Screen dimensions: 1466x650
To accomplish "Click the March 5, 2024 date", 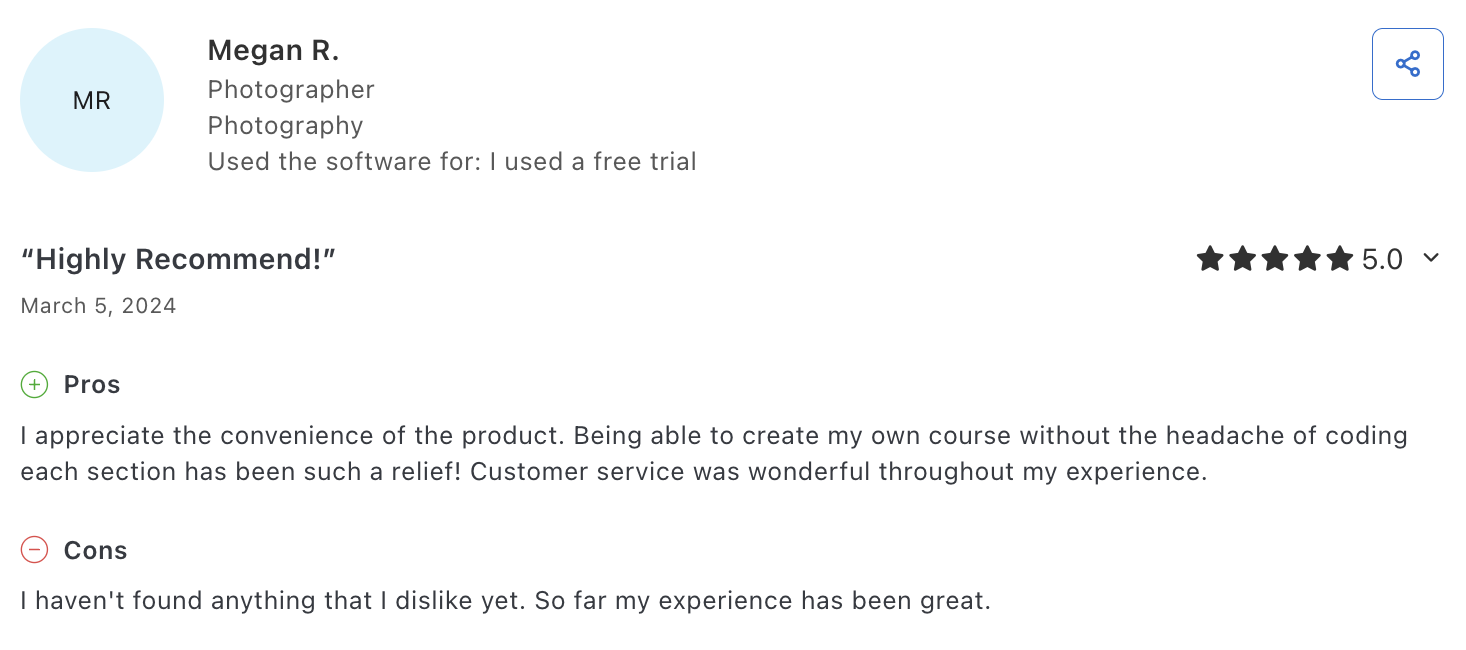I will click(x=98, y=306).
